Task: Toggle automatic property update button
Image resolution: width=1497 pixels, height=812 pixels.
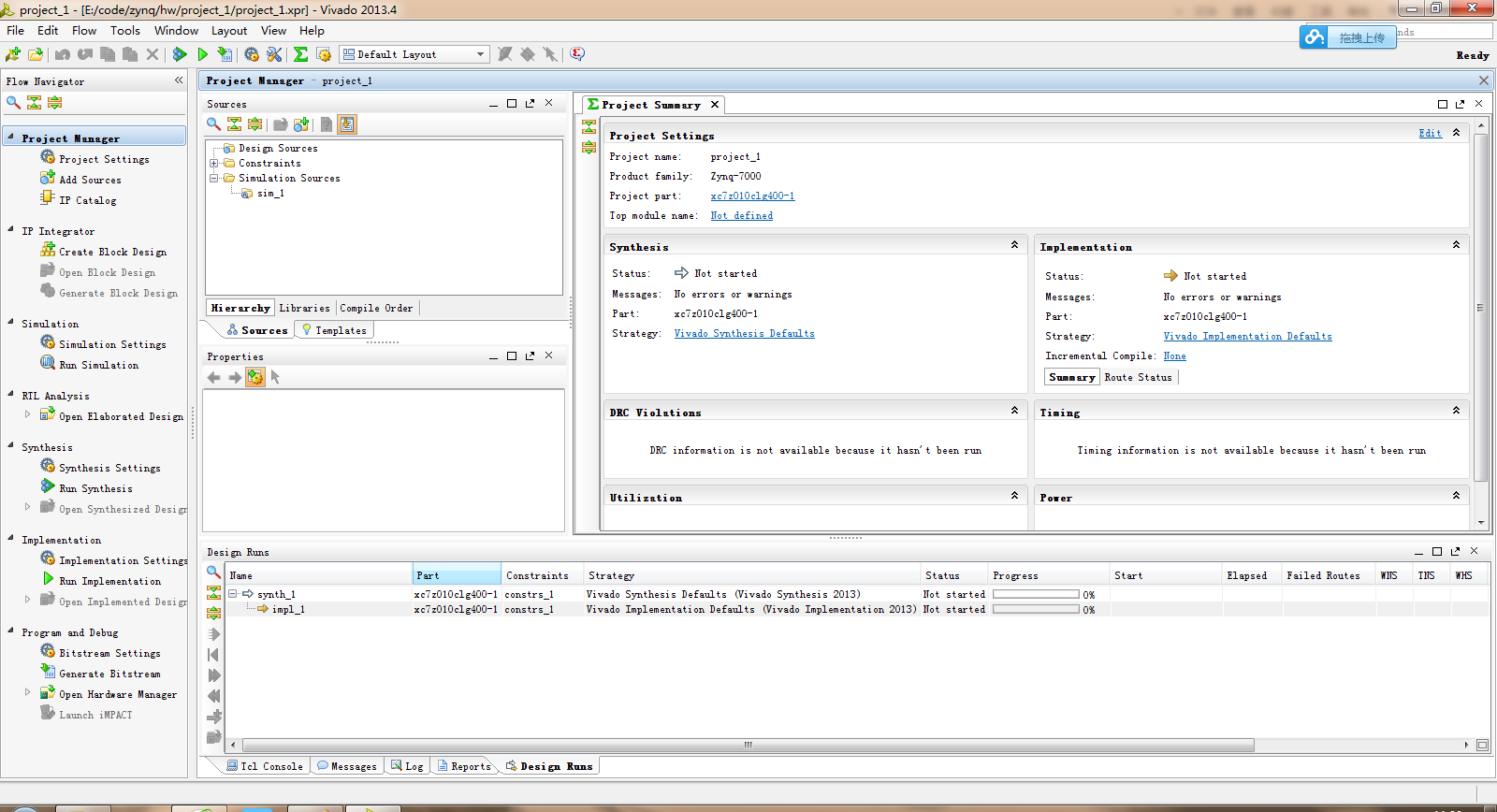Action: point(255,377)
